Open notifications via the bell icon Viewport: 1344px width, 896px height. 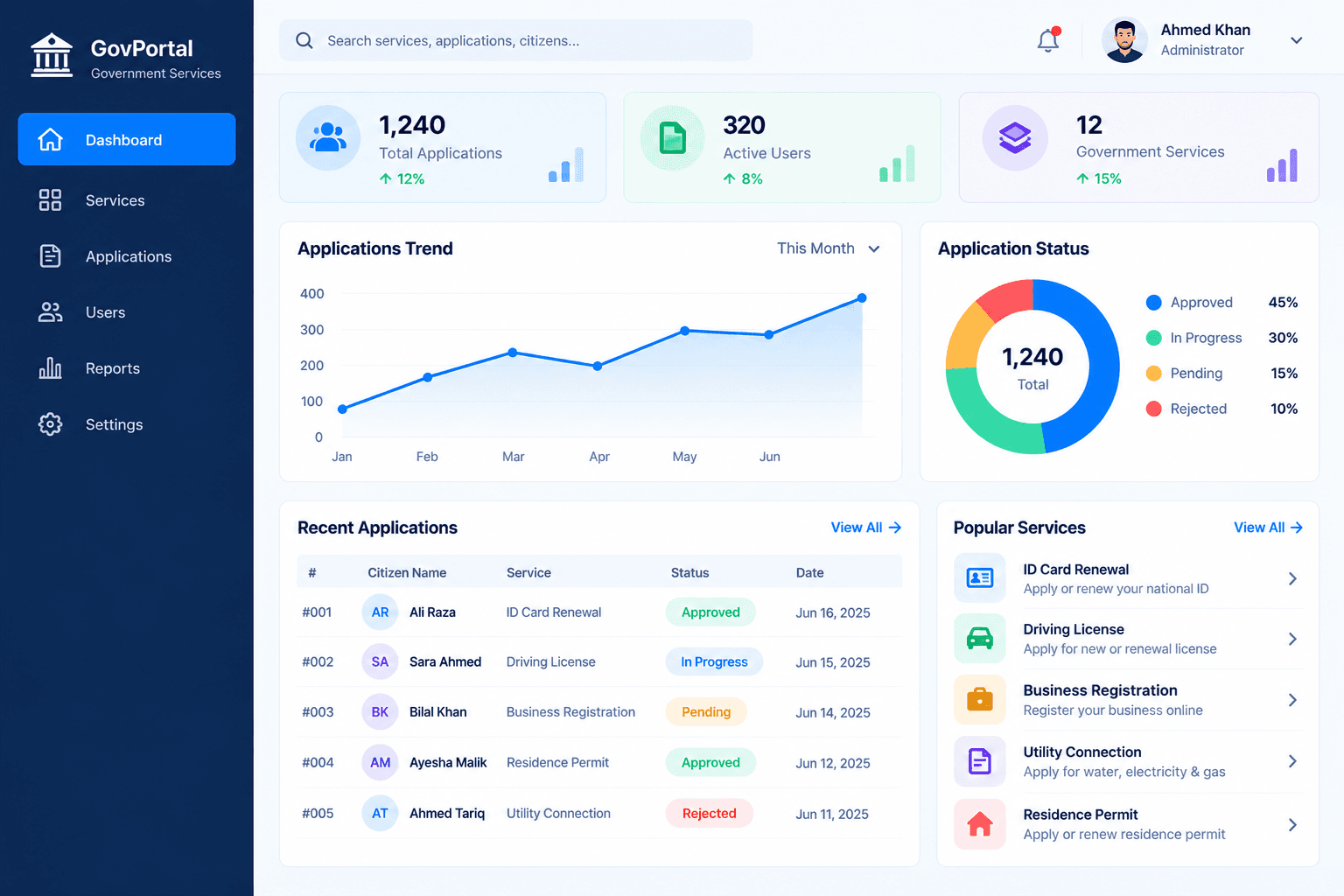coord(1048,40)
